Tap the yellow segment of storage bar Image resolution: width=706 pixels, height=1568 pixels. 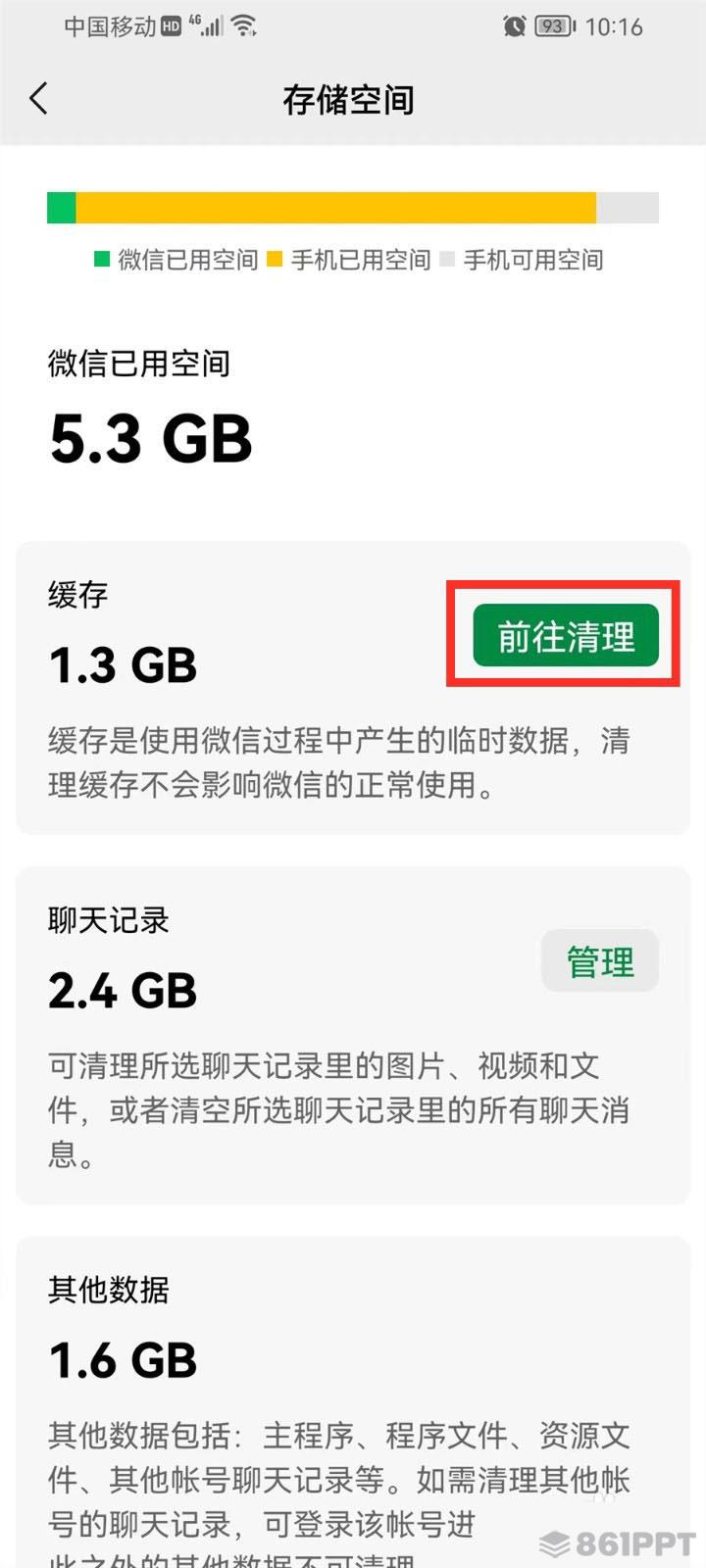[x=336, y=208]
